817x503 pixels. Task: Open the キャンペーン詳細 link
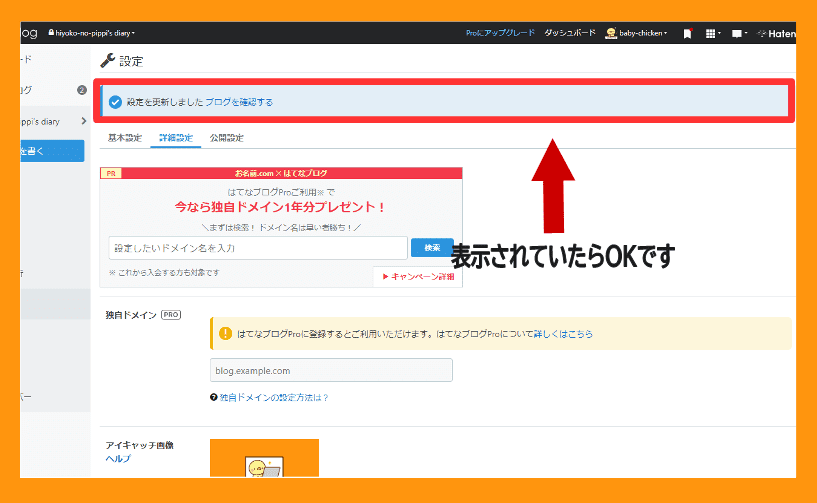418,276
